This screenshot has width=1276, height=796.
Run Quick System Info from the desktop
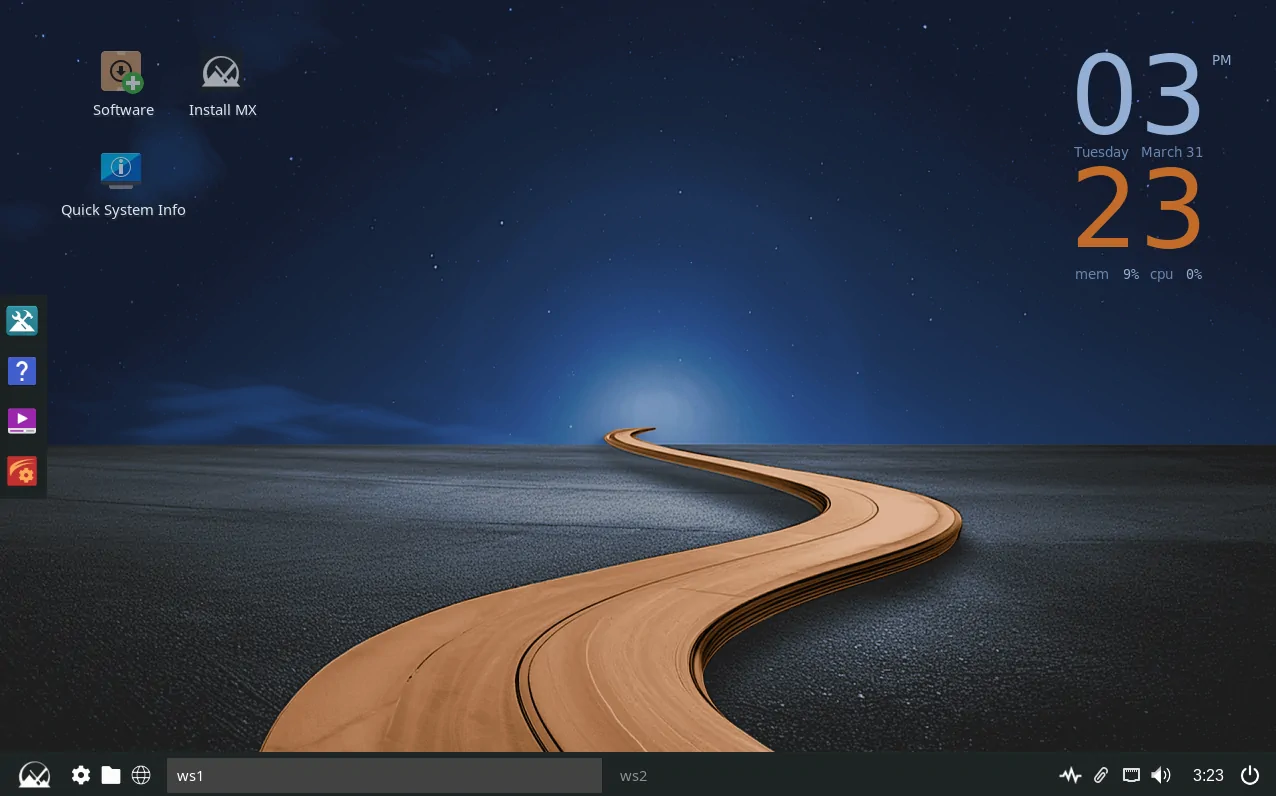click(x=121, y=170)
